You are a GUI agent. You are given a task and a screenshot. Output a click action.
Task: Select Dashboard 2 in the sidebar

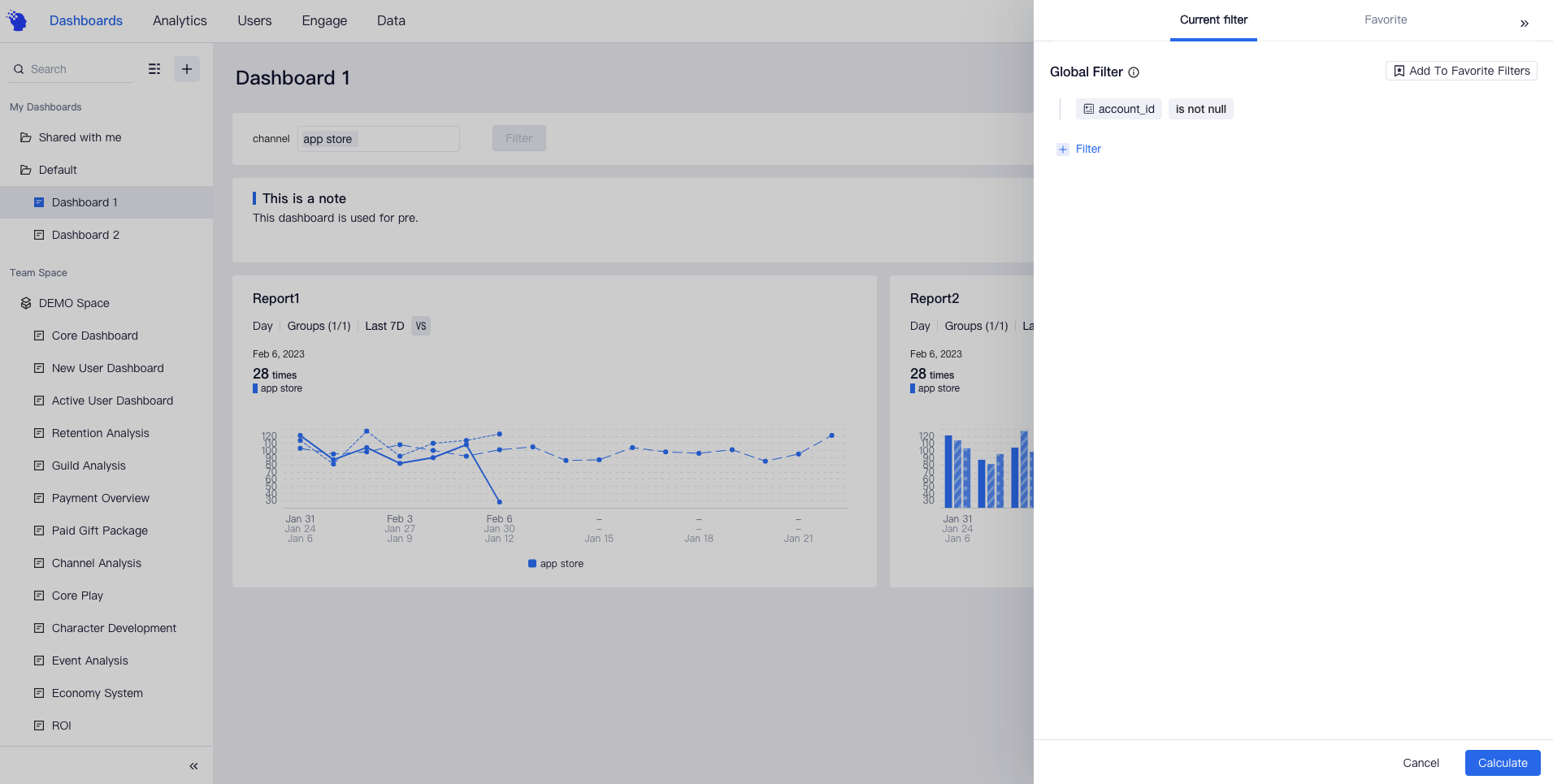pos(85,234)
